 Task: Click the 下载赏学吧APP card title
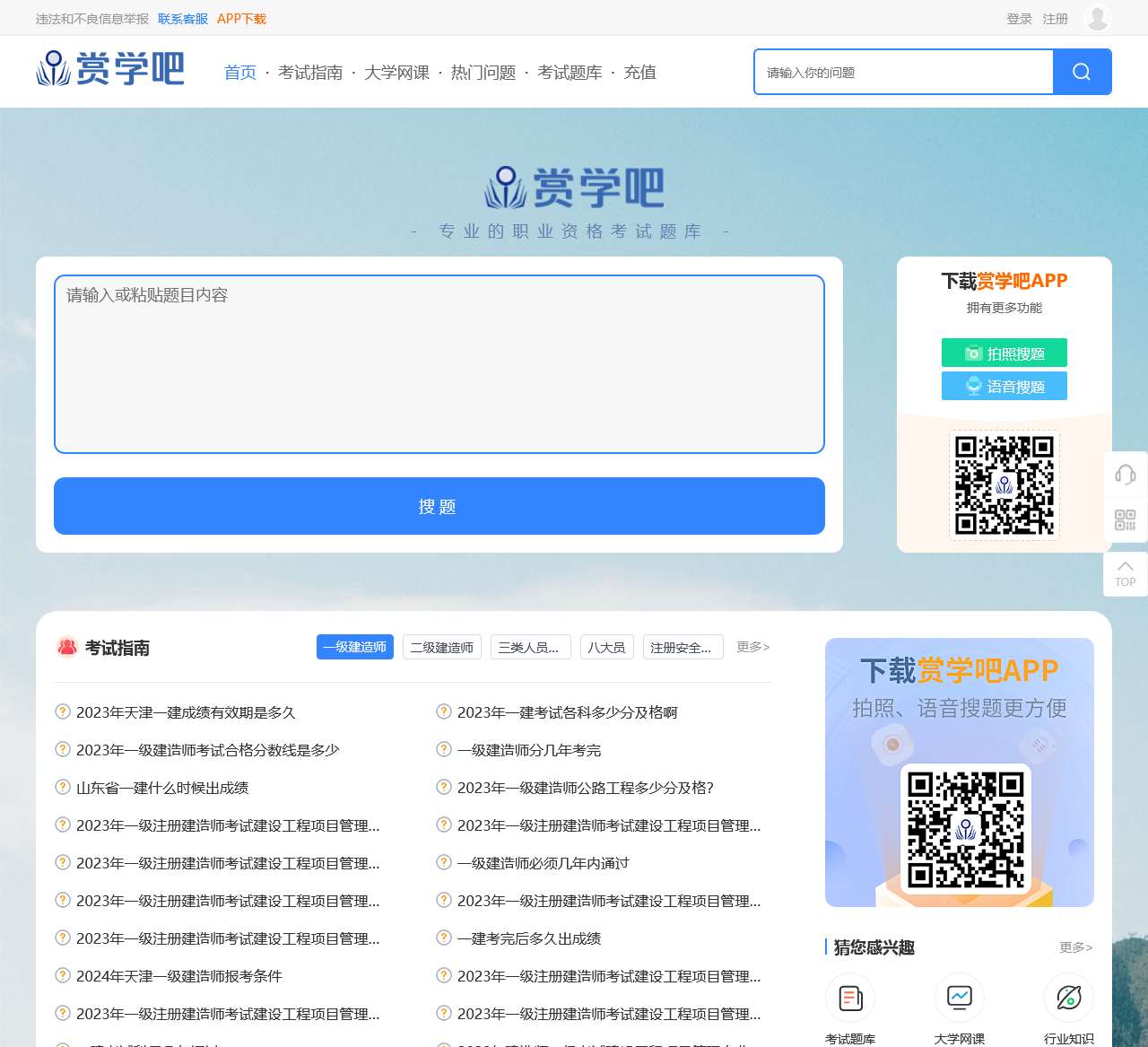tap(1004, 281)
